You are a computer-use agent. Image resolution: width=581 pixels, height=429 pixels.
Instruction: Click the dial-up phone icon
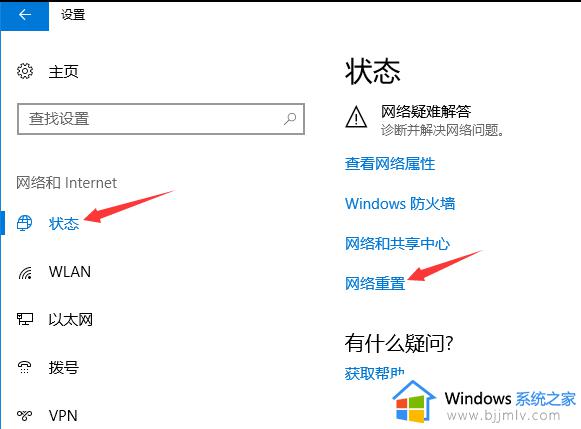click(x=24, y=367)
